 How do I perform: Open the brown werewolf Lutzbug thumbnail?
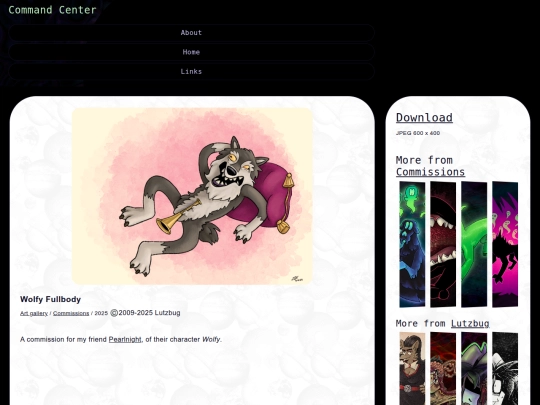point(412,368)
